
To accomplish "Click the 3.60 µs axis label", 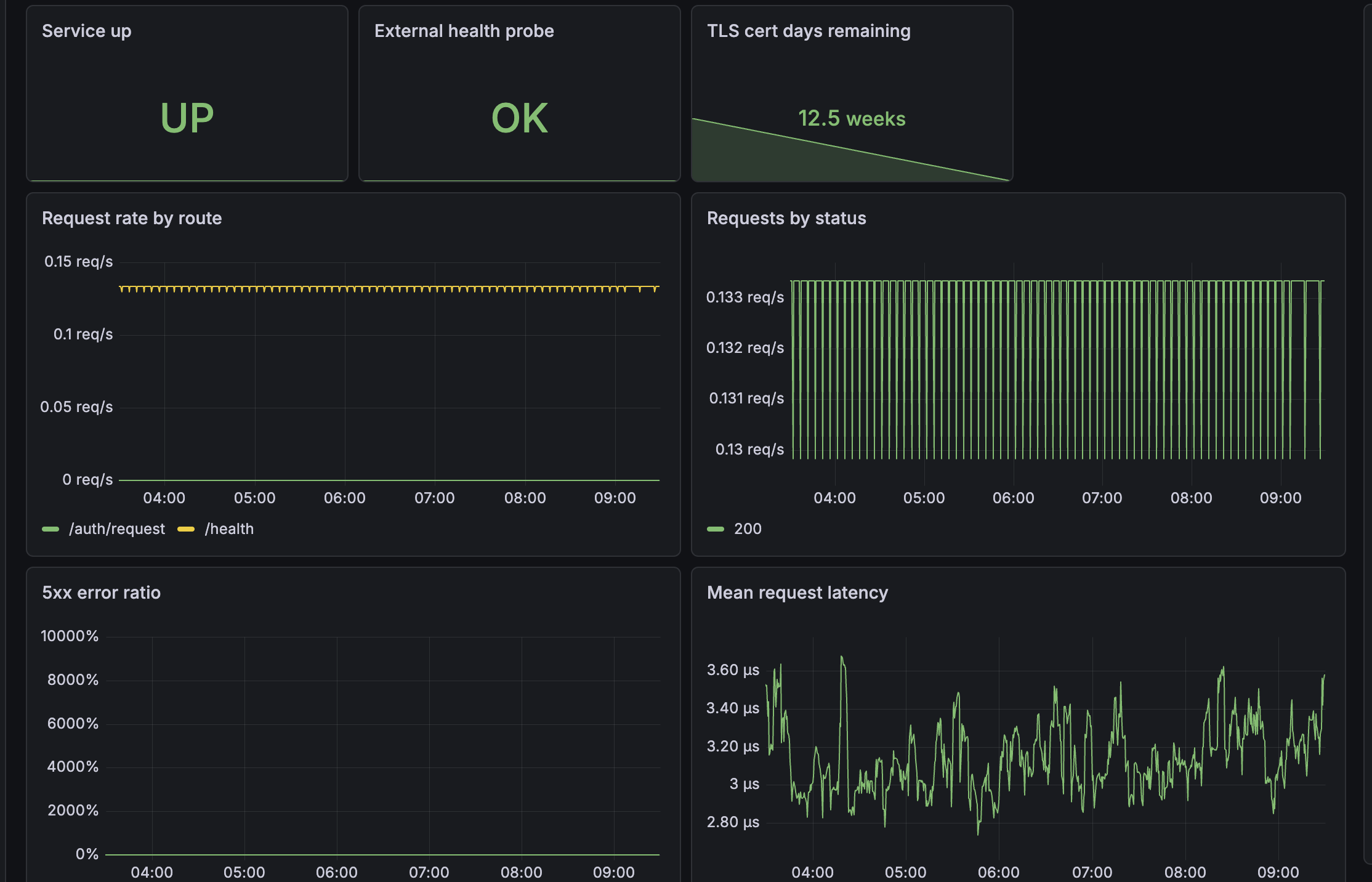I will tap(733, 670).
